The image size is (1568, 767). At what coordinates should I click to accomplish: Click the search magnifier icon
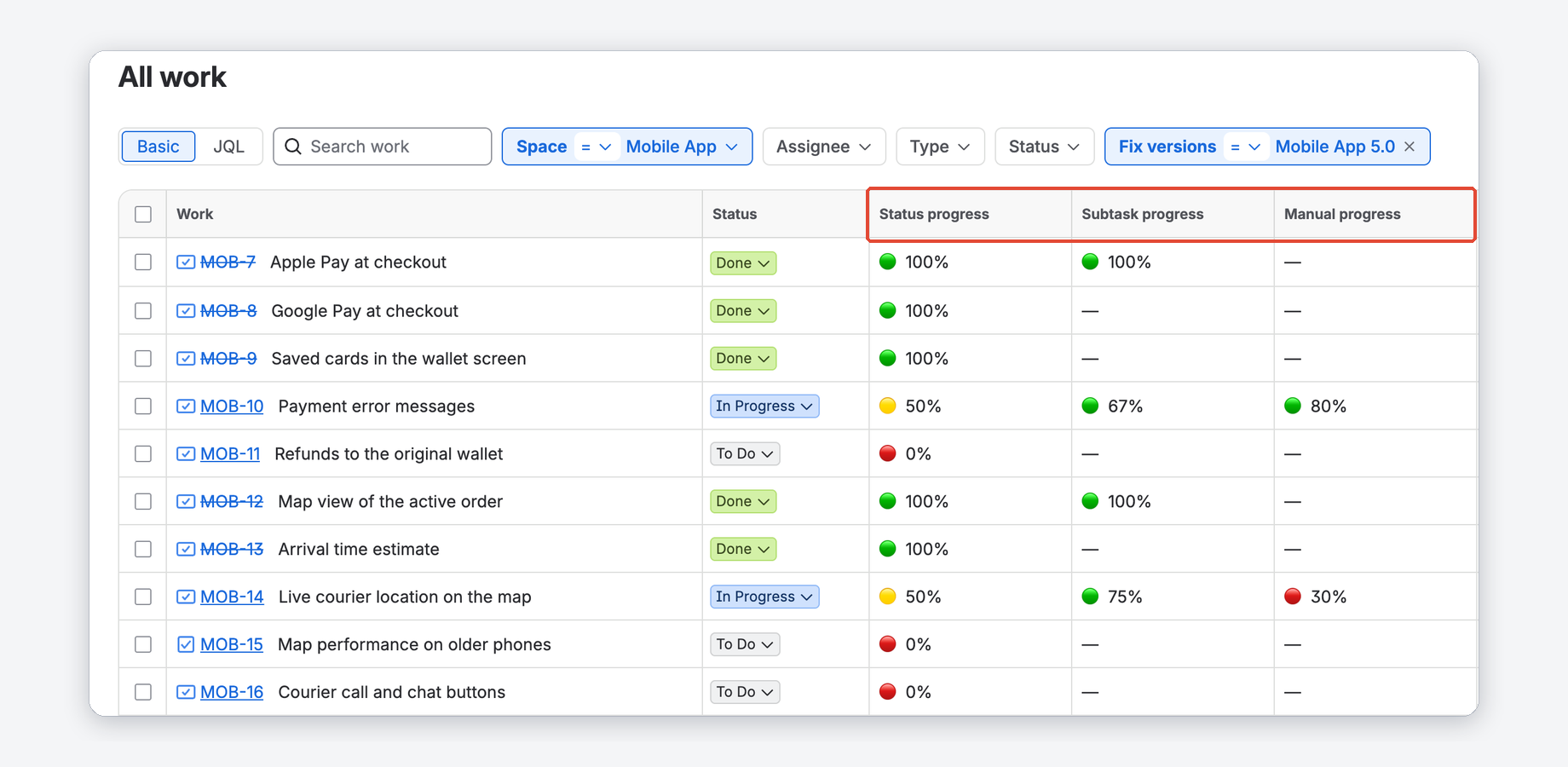pyautogui.click(x=292, y=147)
